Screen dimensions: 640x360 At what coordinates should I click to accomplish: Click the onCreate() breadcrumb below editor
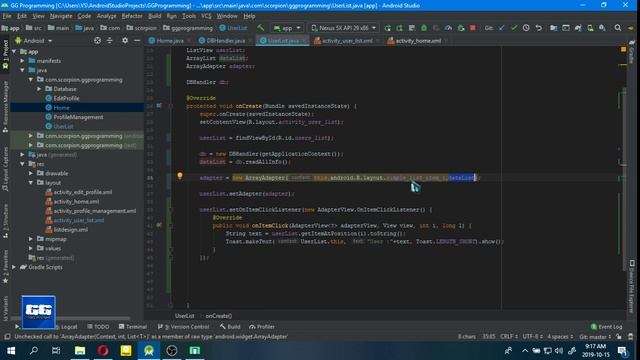(219, 316)
